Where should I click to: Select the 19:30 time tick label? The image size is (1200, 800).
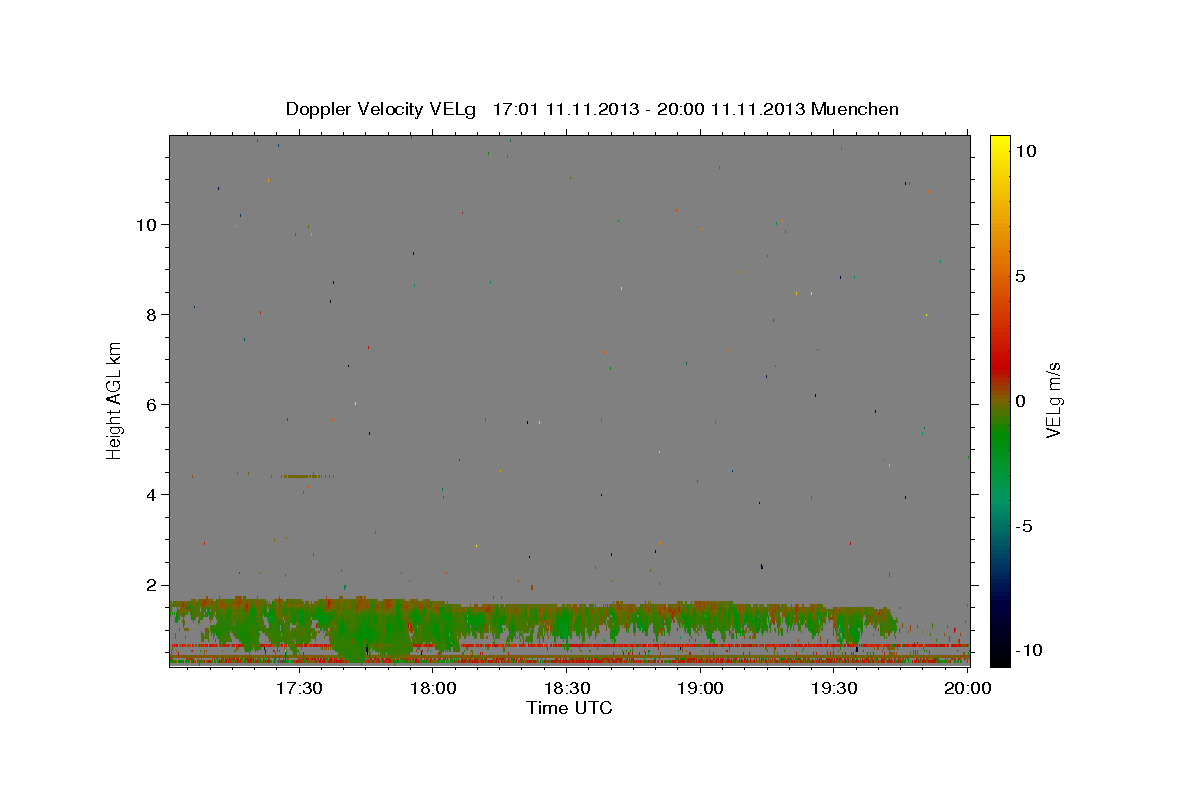pos(834,688)
